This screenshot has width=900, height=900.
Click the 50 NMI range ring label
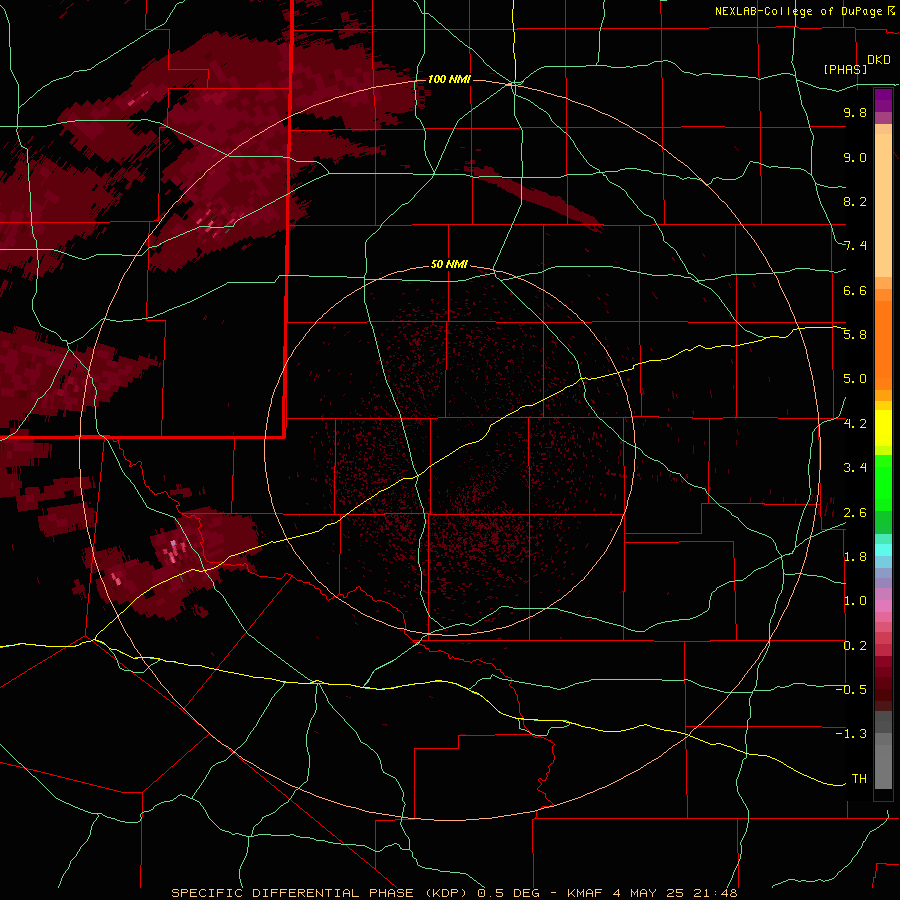point(449,264)
